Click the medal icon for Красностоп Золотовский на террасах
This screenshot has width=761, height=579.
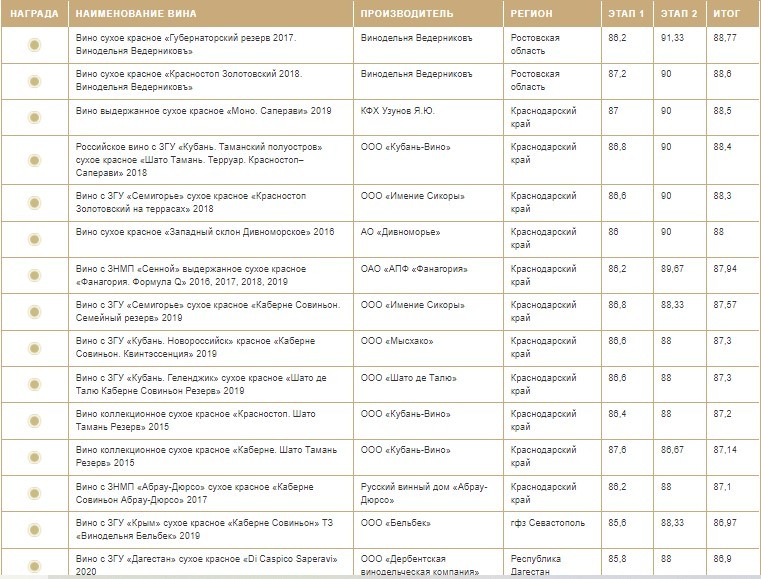click(x=34, y=202)
